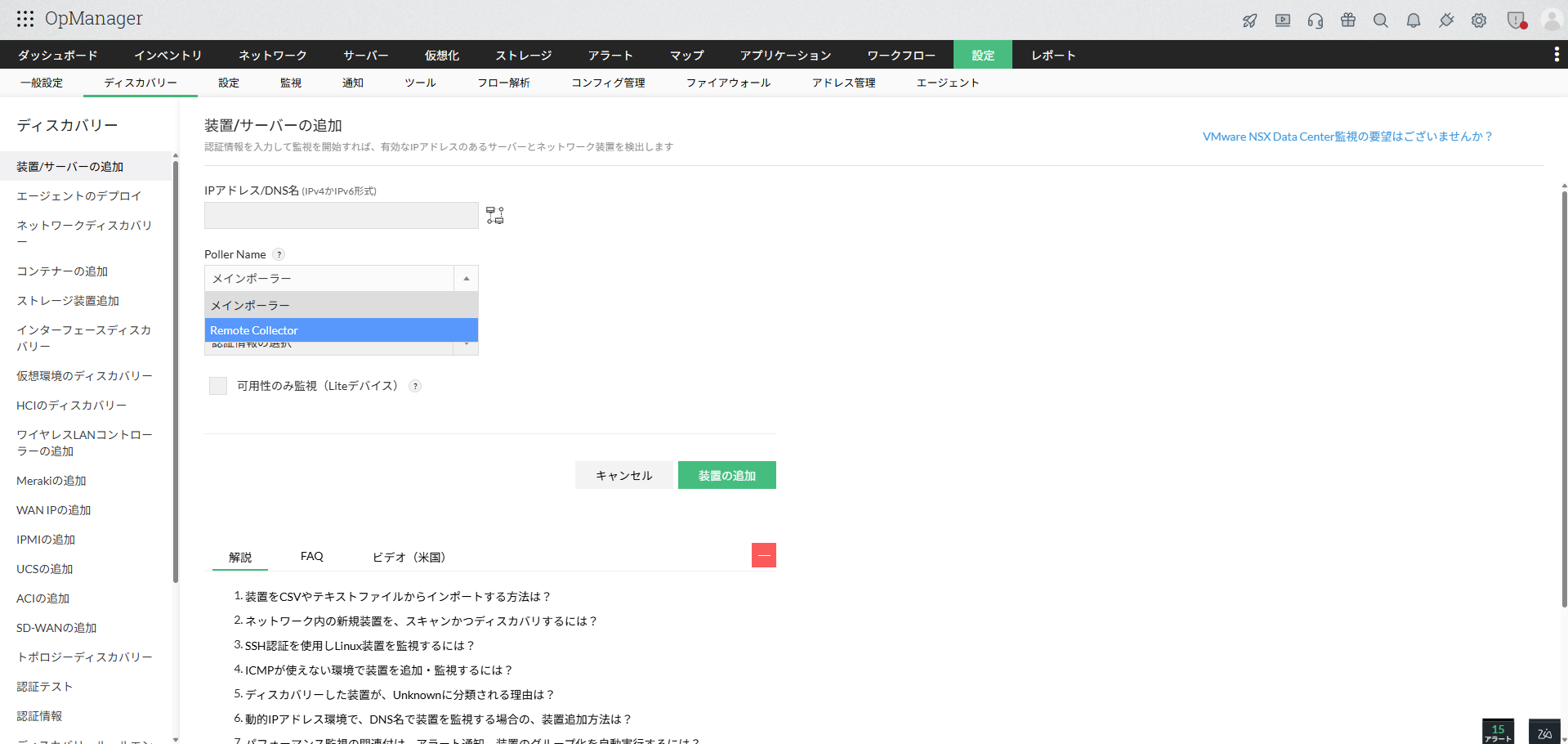Collapse the Poller Name dropdown arrow
The height and width of the screenshot is (744, 1568).
coord(467,279)
